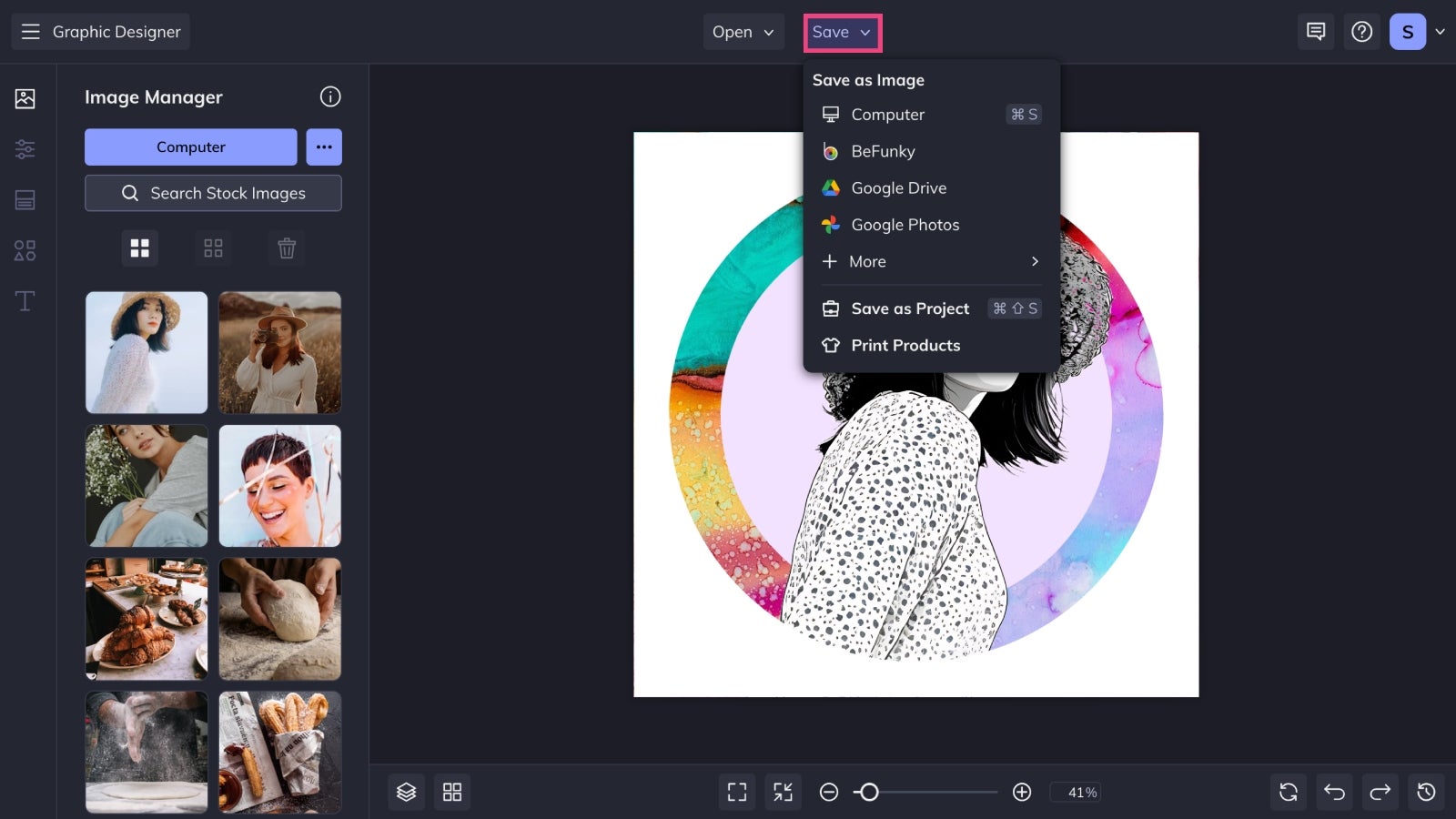Open the Text tool in sidebar

tap(25, 301)
